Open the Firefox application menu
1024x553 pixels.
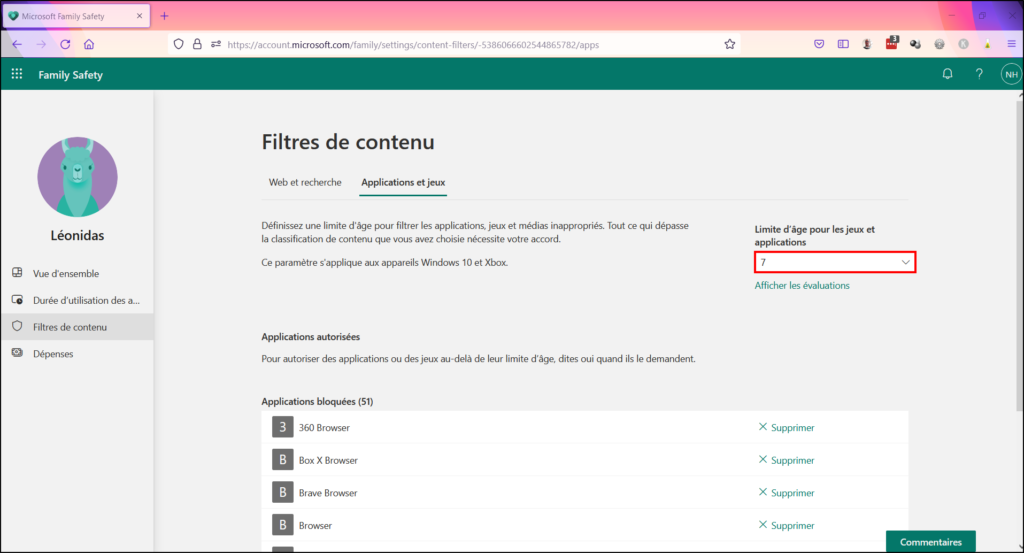(1012, 44)
